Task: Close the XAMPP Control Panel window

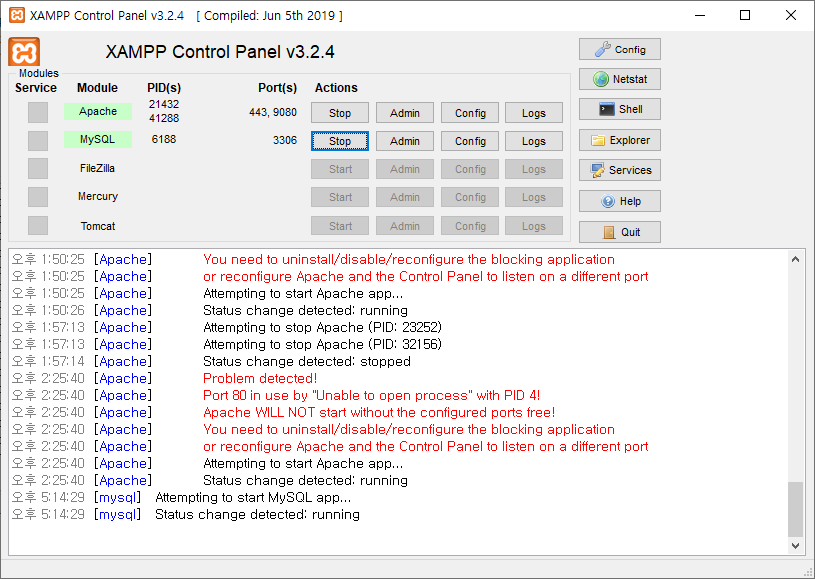Action: (791, 15)
